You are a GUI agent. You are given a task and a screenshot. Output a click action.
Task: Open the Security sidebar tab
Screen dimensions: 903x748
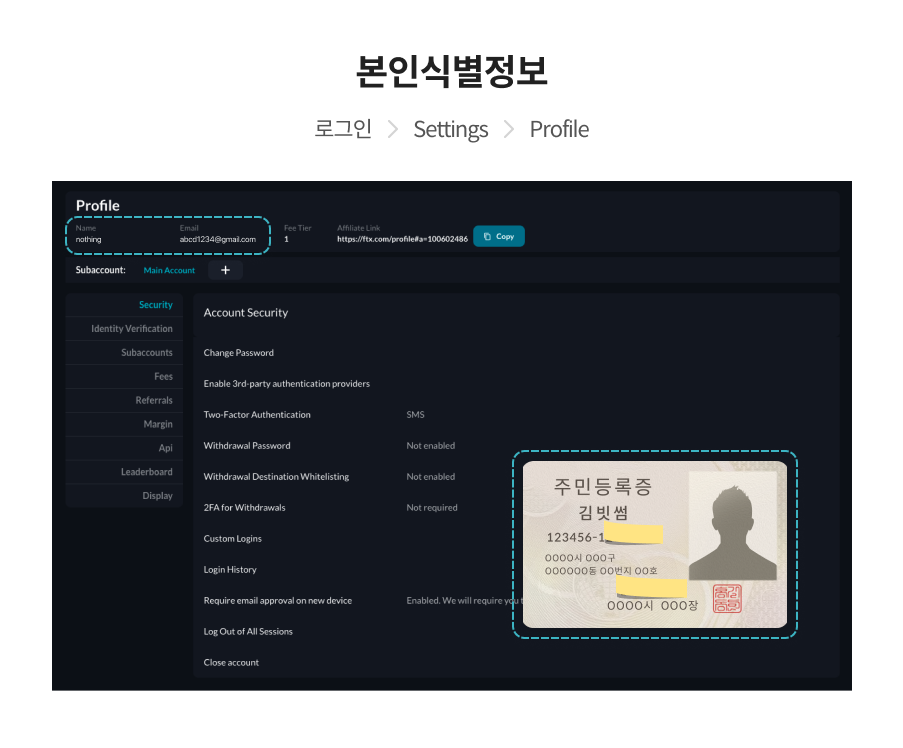click(124, 305)
